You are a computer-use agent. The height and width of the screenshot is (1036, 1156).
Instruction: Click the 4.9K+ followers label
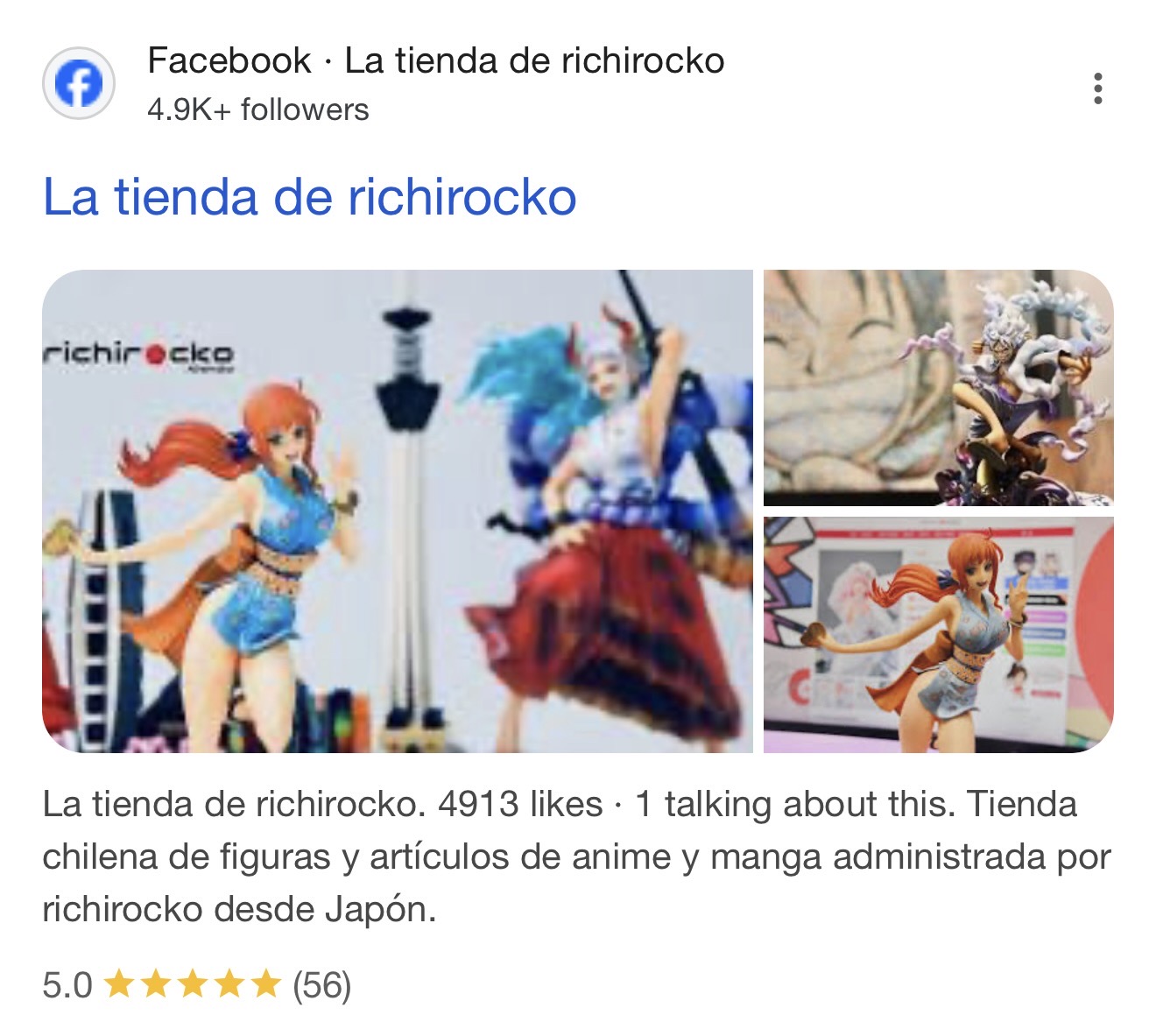coord(258,109)
